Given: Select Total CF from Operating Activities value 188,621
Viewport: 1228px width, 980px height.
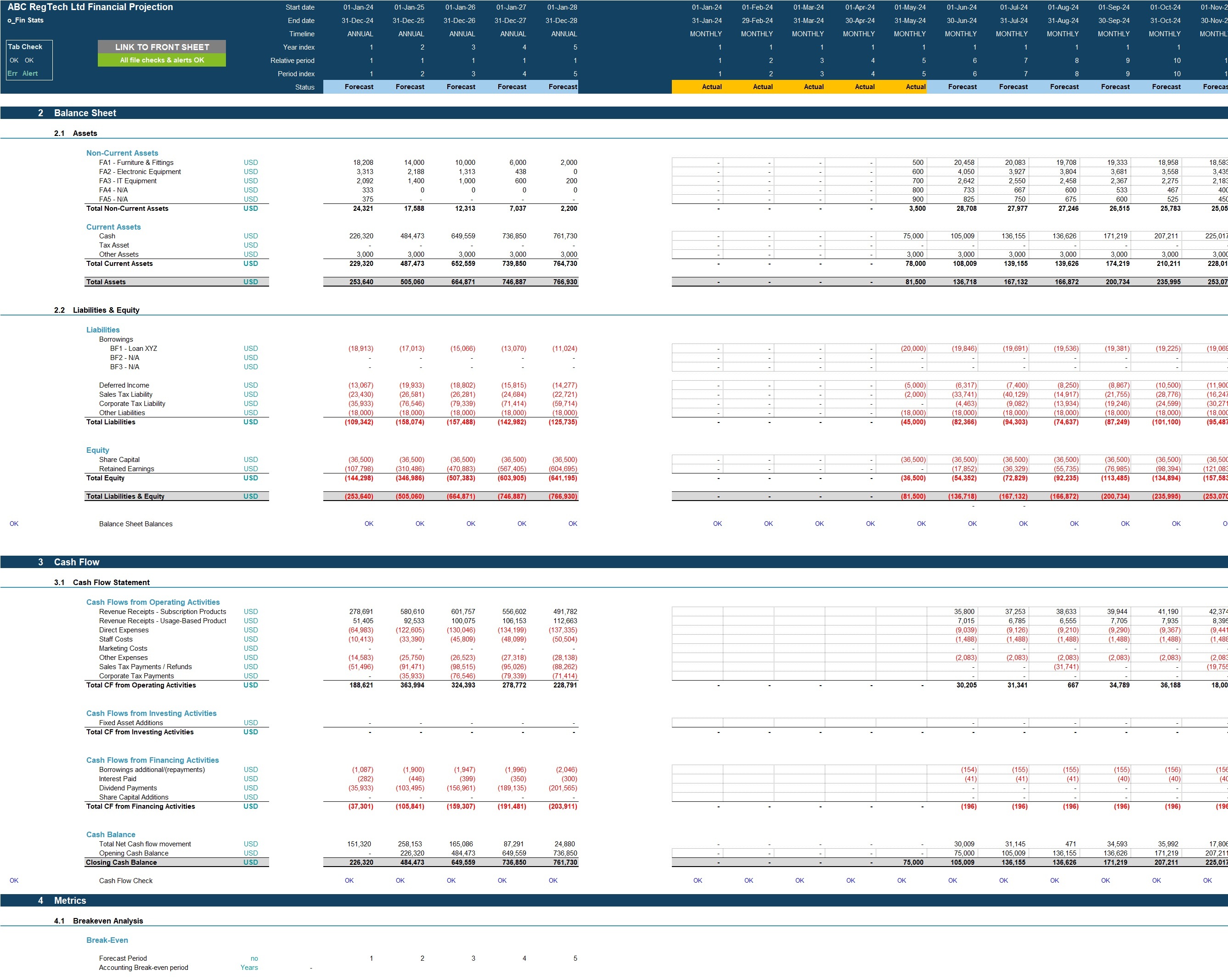Looking at the screenshot, I should pos(361,685).
